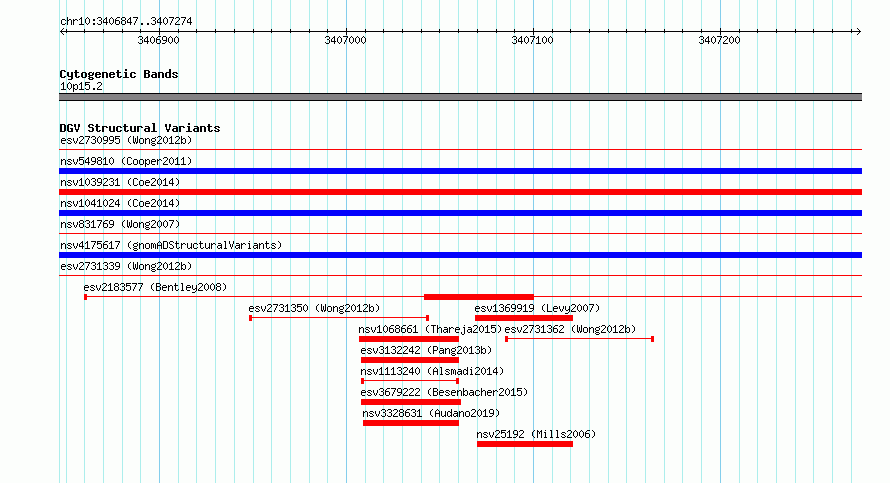890x483 pixels.
Task: Click the thick red segment of esv2183577
Action: (x=478, y=297)
